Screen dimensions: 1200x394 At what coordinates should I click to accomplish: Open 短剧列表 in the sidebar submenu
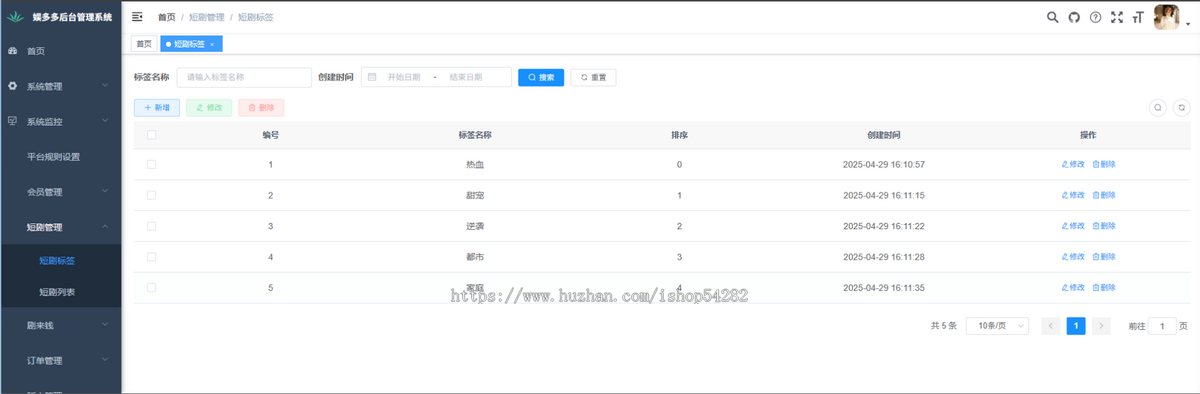pos(60,292)
